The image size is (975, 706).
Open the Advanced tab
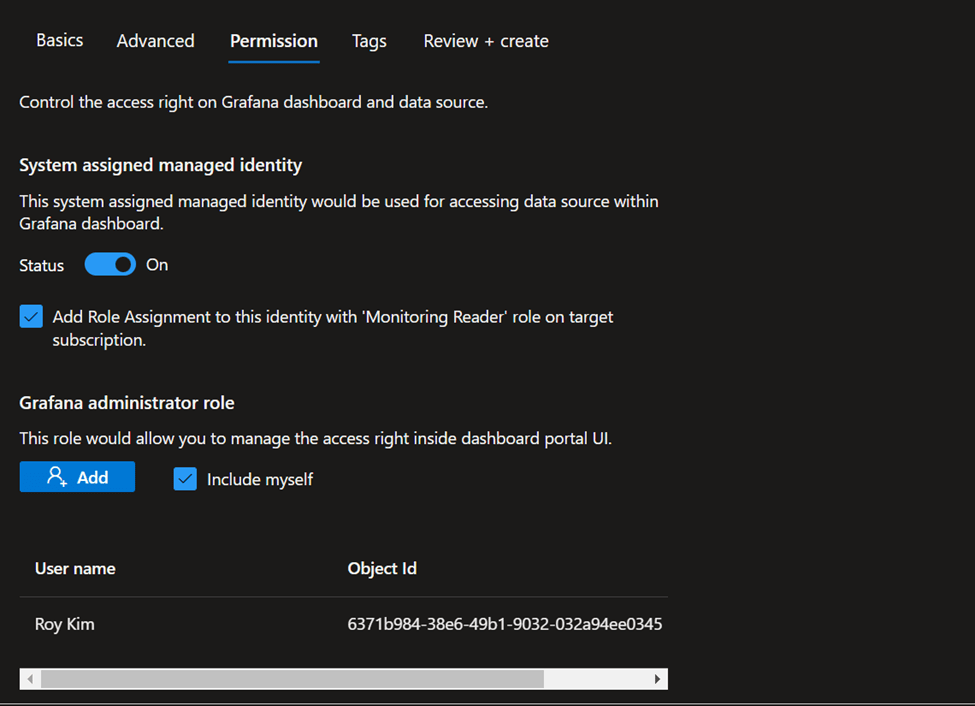155,41
